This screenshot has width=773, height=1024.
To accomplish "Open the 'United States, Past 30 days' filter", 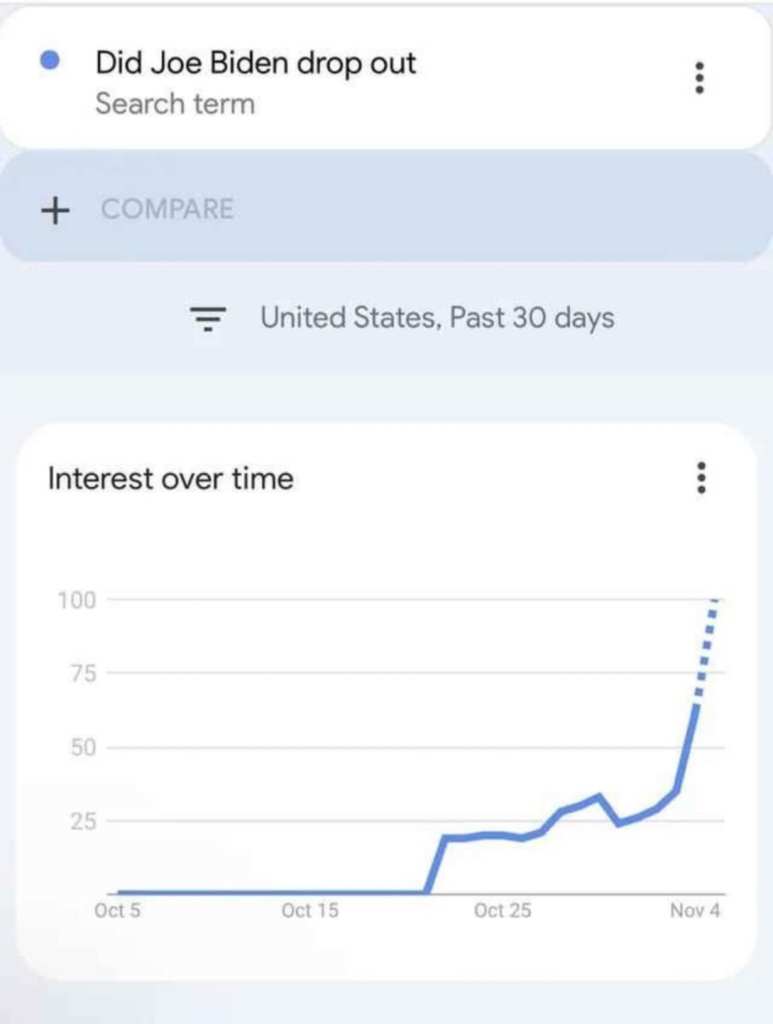I will pyautogui.click(x=437, y=318).
